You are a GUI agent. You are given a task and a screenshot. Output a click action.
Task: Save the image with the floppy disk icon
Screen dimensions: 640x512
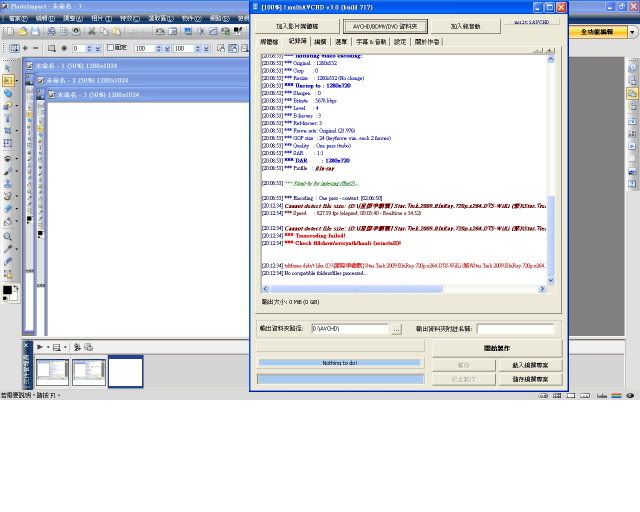tap(36, 31)
